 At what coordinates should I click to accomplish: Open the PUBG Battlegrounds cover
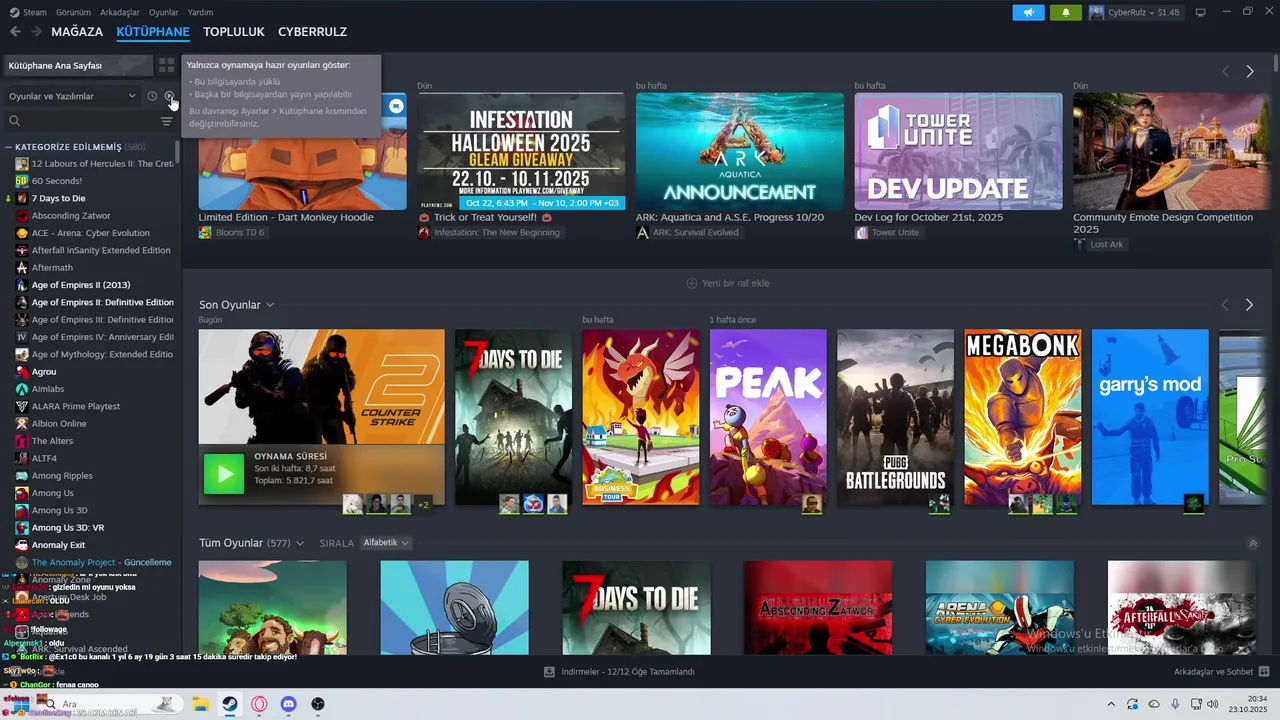coord(895,417)
